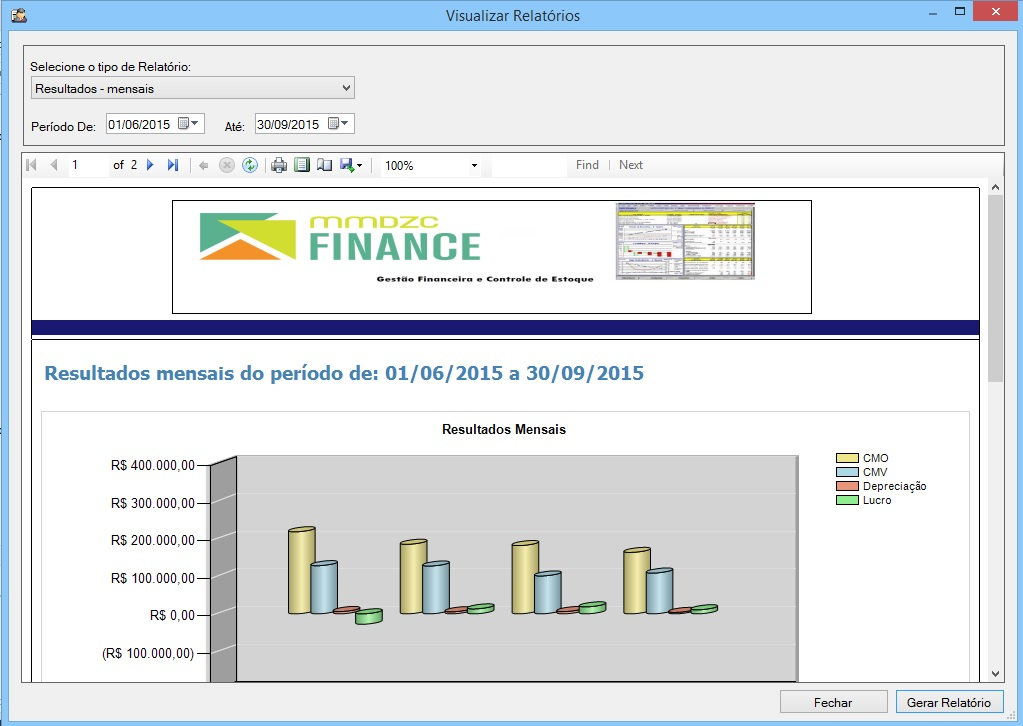Open calendar for Até date

click(x=339, y=123)
